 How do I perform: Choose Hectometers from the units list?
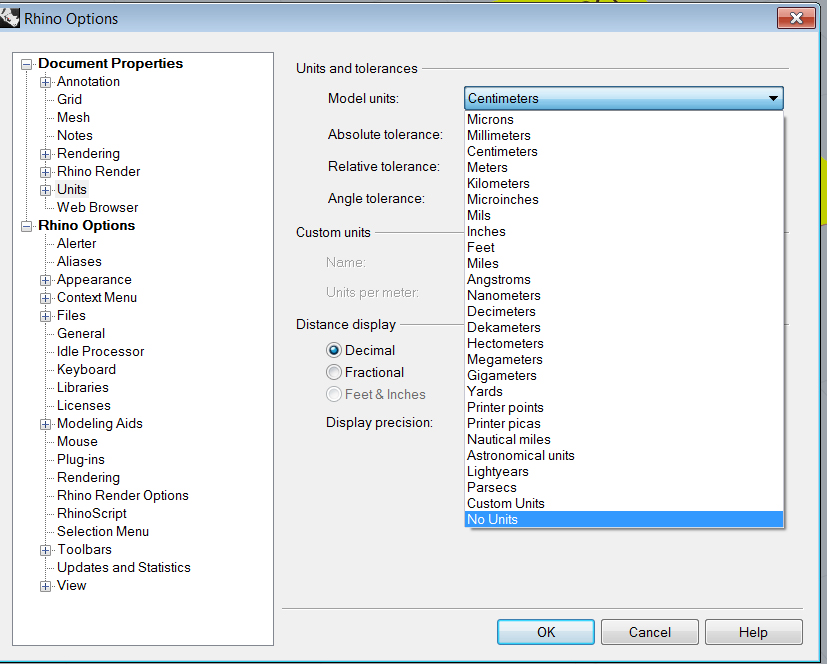click(623, 343)
